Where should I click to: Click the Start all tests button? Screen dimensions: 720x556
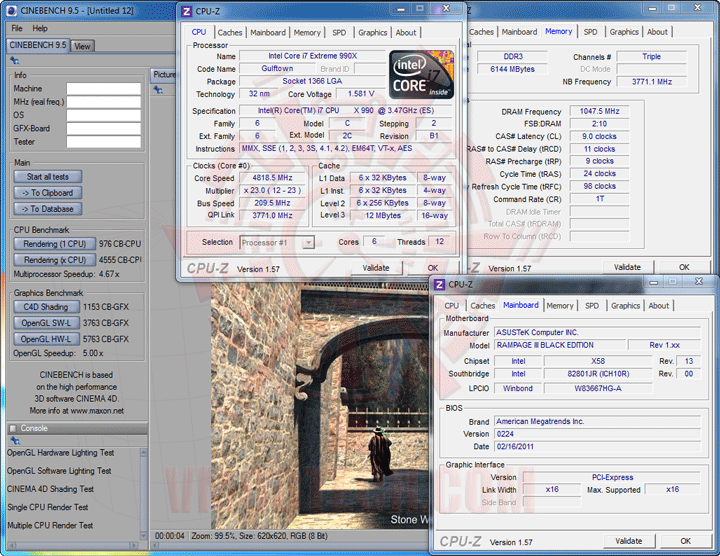(48, 177)
